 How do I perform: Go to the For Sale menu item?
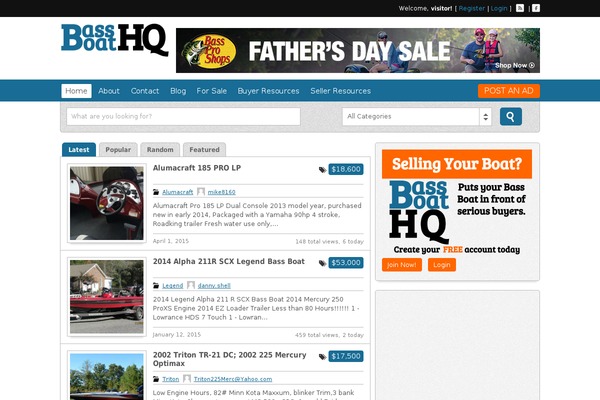(x=212, y=91)
